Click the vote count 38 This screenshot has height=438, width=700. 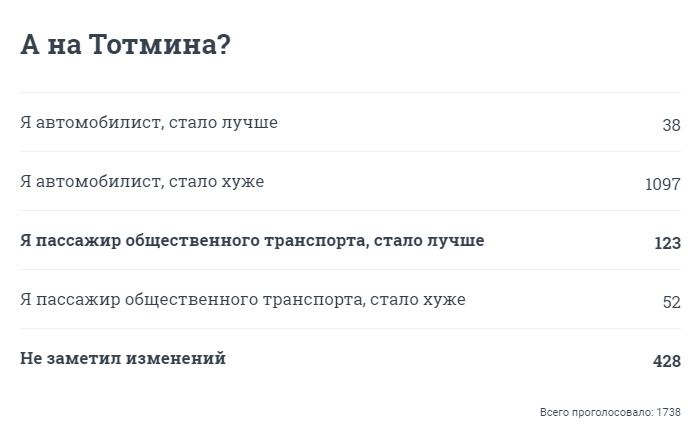tap(671, 125)
